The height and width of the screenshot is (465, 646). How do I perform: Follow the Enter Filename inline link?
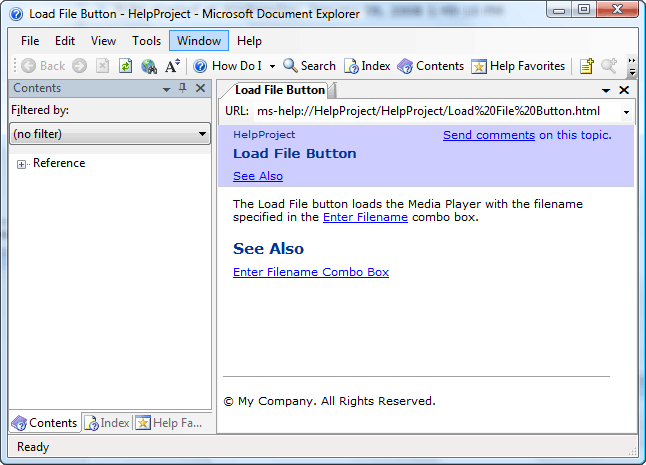[365, 217]
